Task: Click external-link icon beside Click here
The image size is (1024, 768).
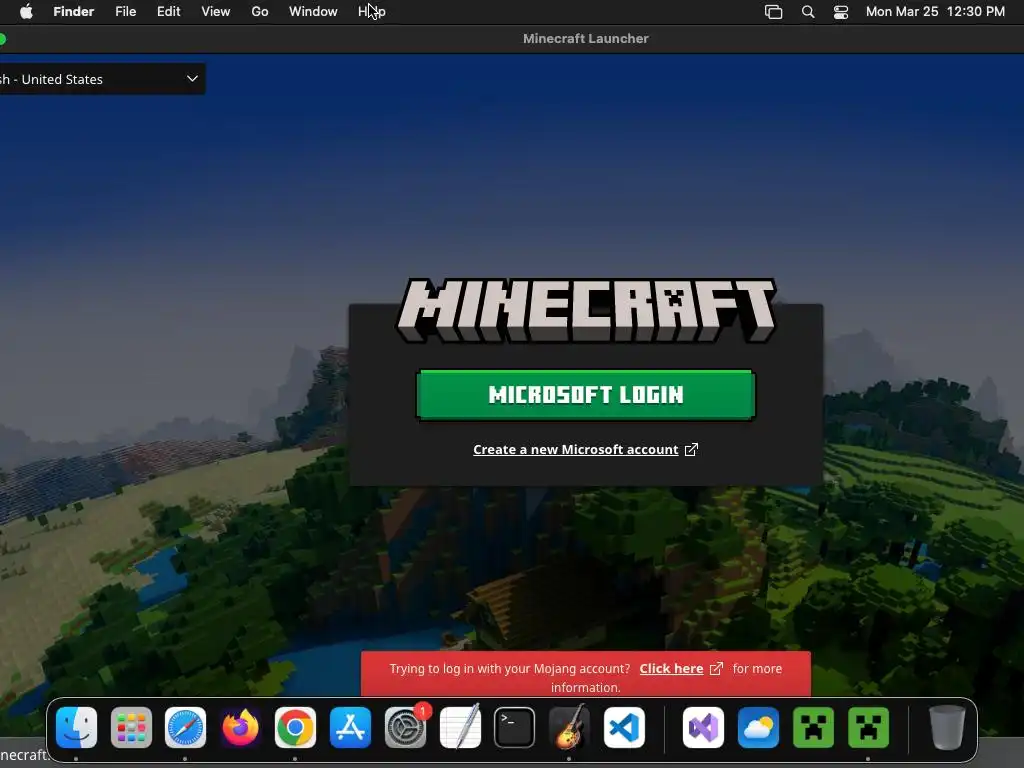Action: coord(716,668)
